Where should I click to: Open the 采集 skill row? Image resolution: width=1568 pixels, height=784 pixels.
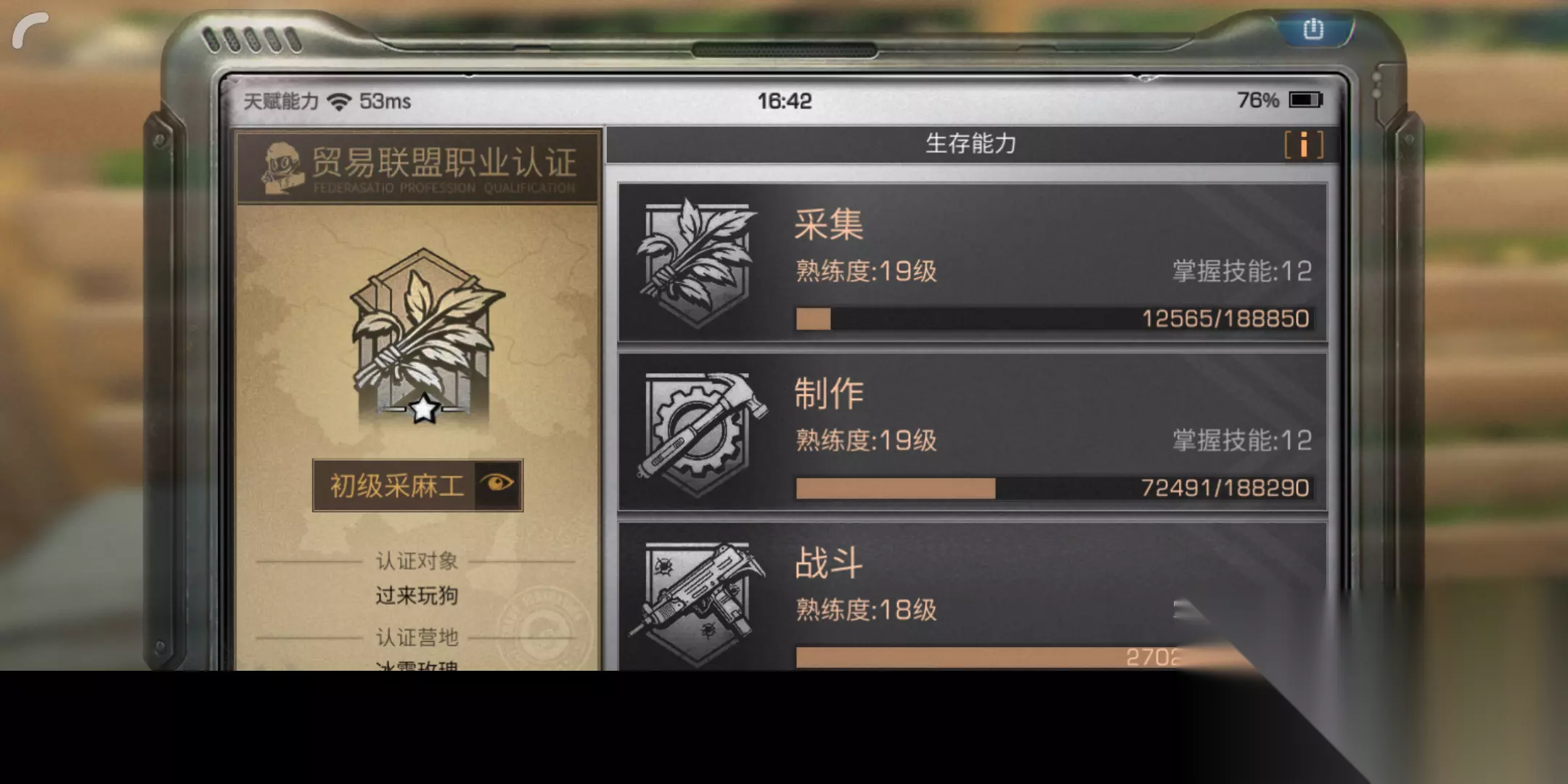(972, 262)
